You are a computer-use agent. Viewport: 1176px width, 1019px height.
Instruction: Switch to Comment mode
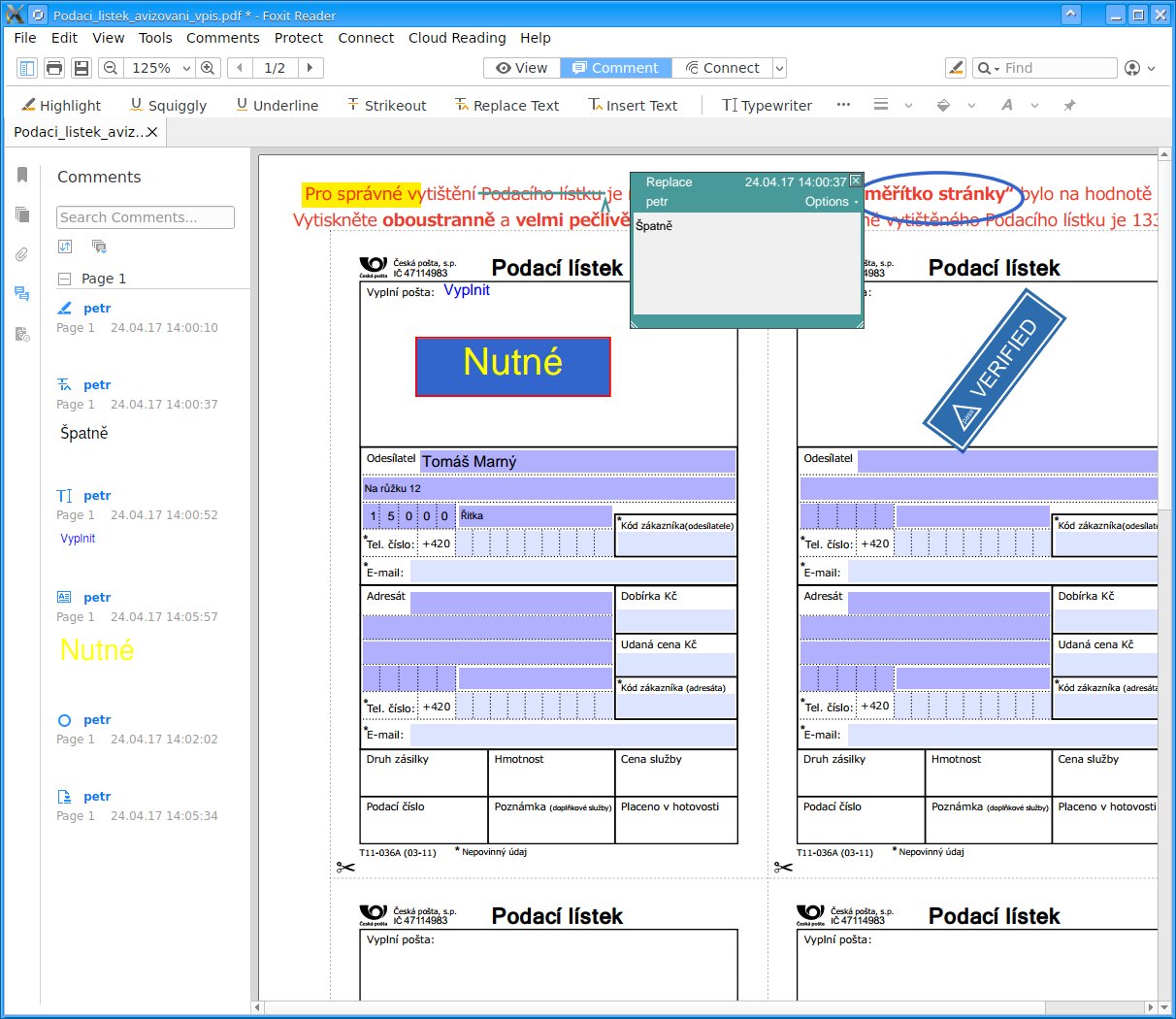[x=615, y=68]
